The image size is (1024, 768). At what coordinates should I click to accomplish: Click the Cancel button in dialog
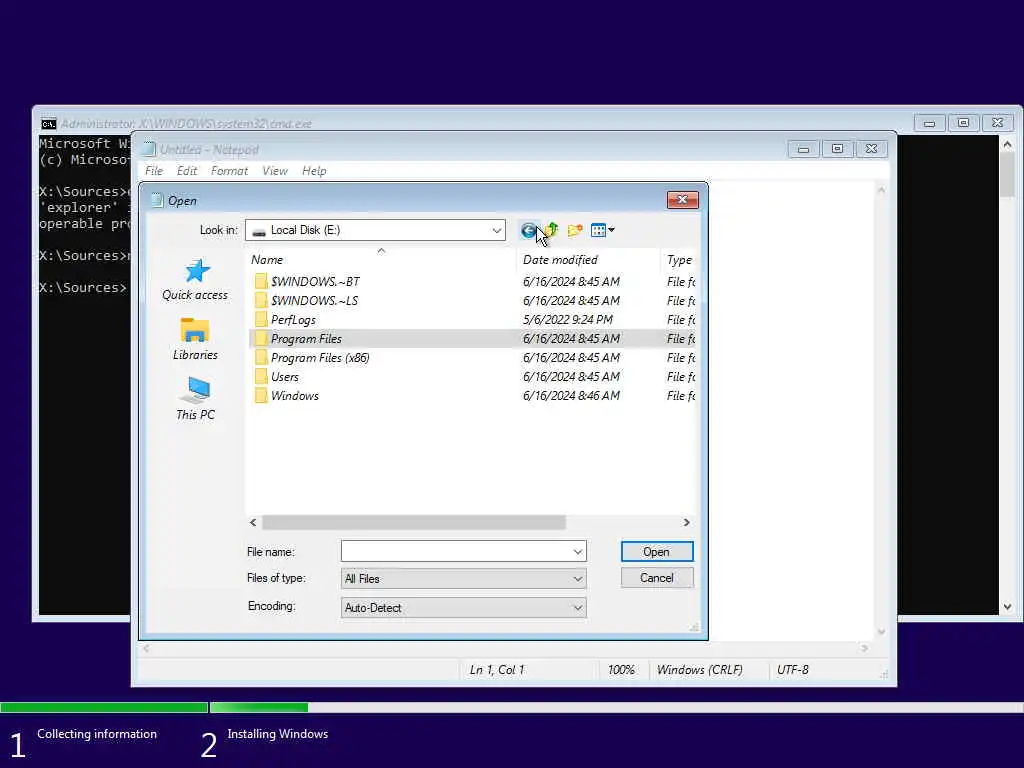657,578
